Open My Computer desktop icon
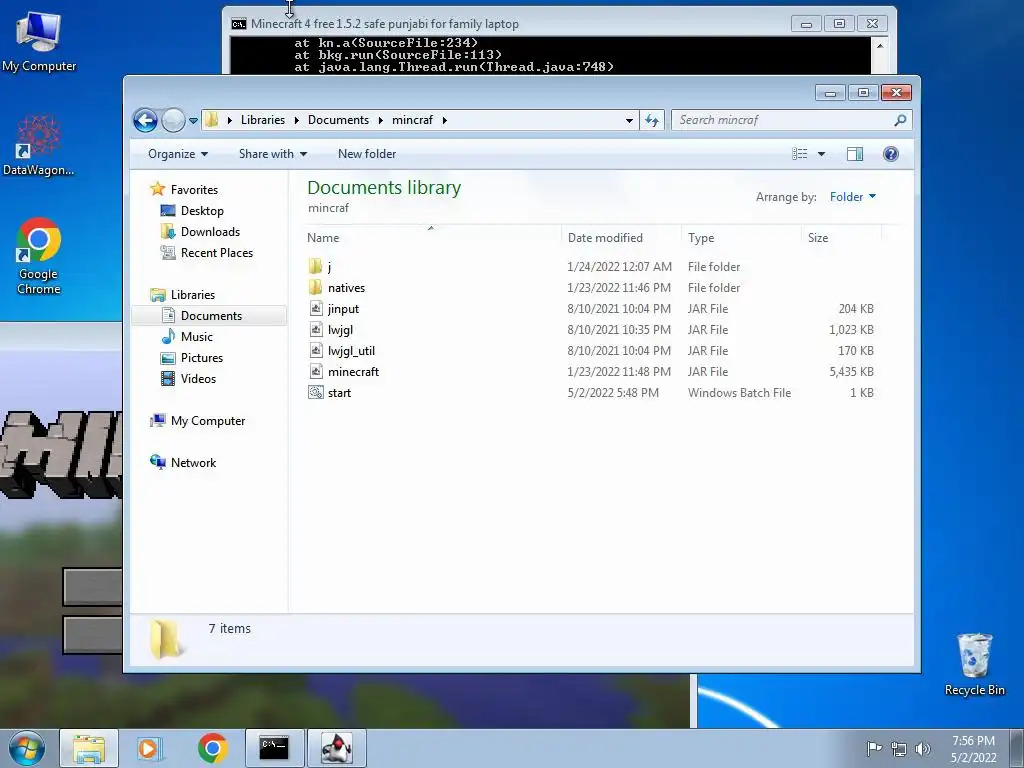This screenshot has height=768, width=1024. pyautogui.click(x=39, y=40)
